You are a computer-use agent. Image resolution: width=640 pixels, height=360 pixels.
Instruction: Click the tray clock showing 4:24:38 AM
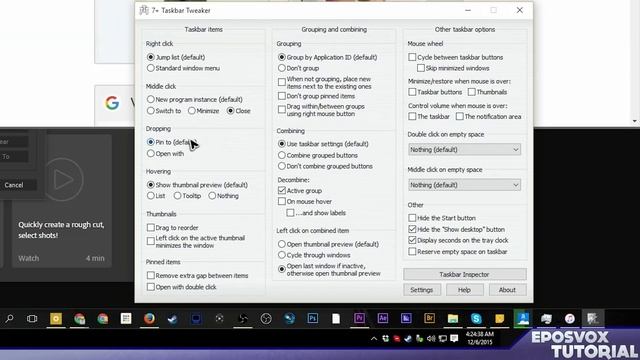(480, 338)
